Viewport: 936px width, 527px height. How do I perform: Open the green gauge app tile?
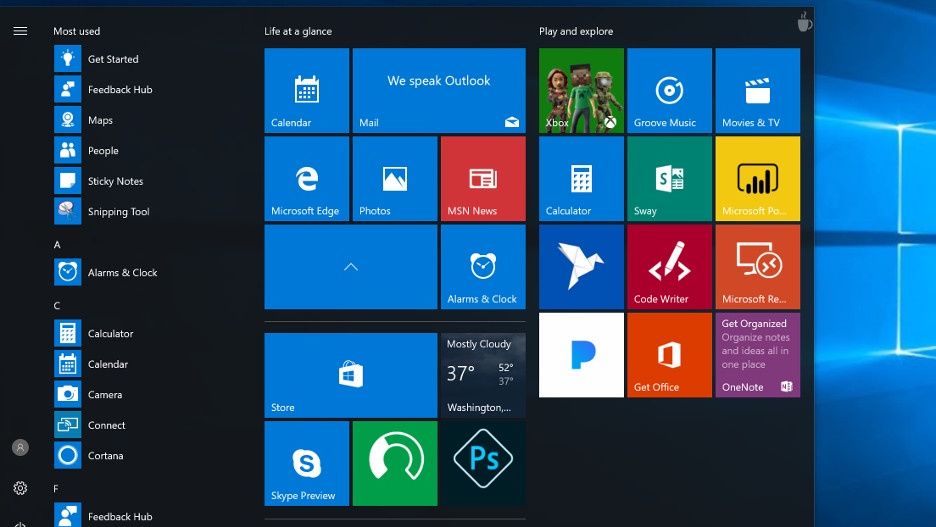pyautogui.click(x=395, y=463)
